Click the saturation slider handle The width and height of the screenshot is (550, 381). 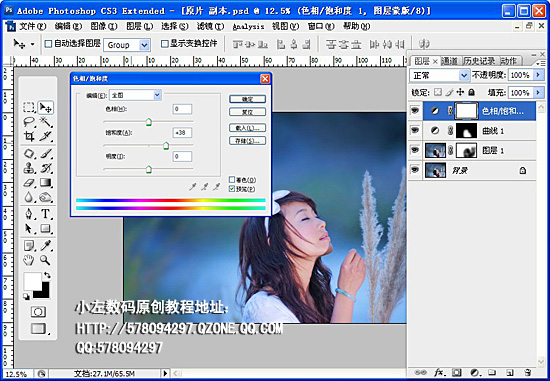pyautogui.click(x=166, y=146)
